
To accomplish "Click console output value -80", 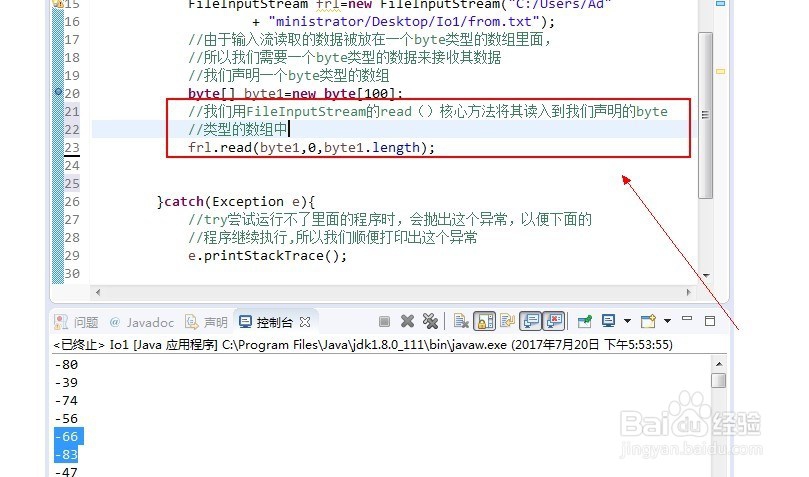I will (x=67, y=365).
